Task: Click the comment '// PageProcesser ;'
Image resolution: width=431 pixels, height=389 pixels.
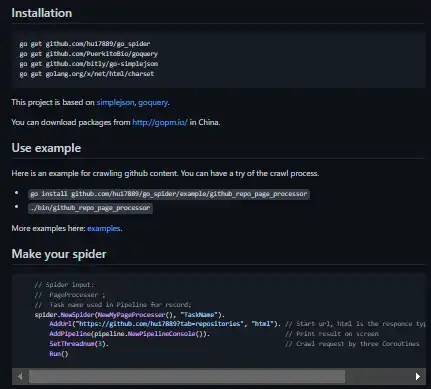Action: click(x=70, y=295)
